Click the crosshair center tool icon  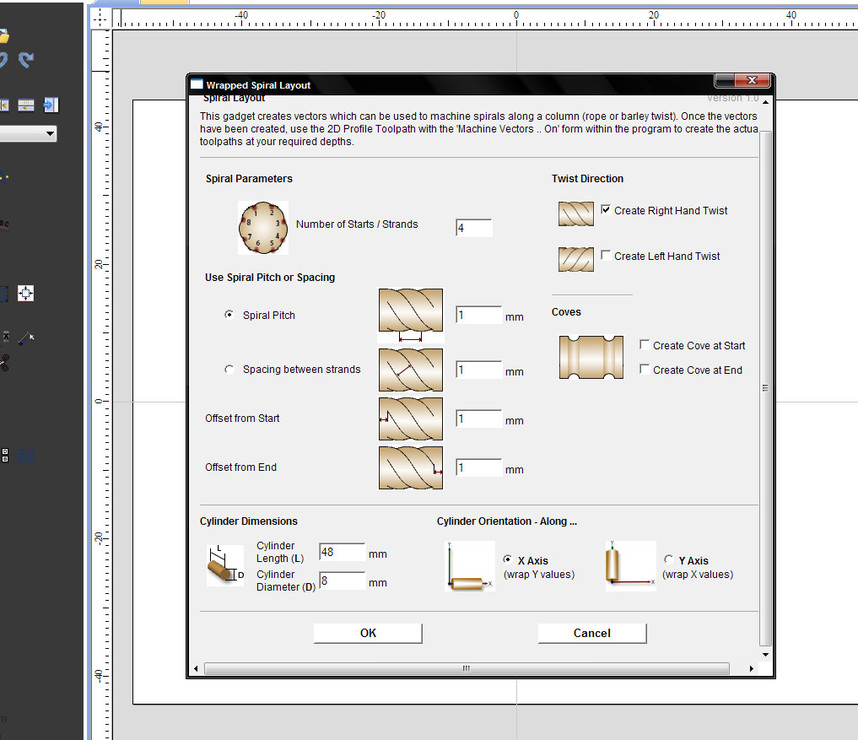pyautogui.click(x=26, y=293)
